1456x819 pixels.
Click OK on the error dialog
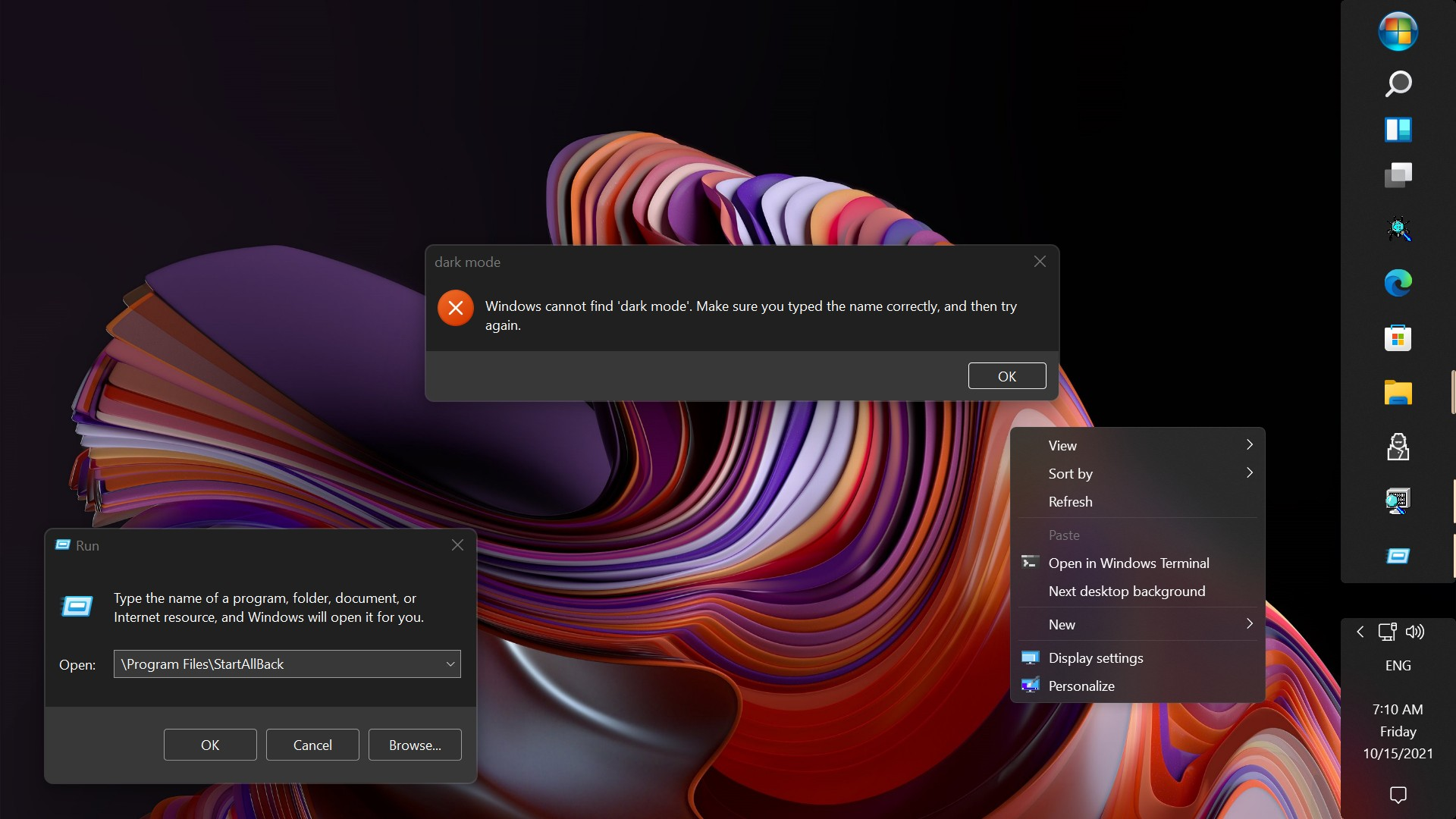1006,375
